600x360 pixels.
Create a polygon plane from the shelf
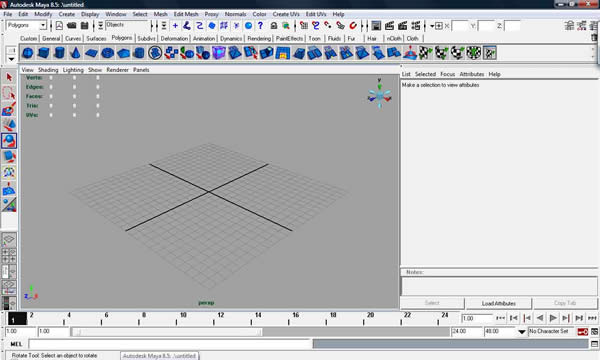click(x=91, y=53)
